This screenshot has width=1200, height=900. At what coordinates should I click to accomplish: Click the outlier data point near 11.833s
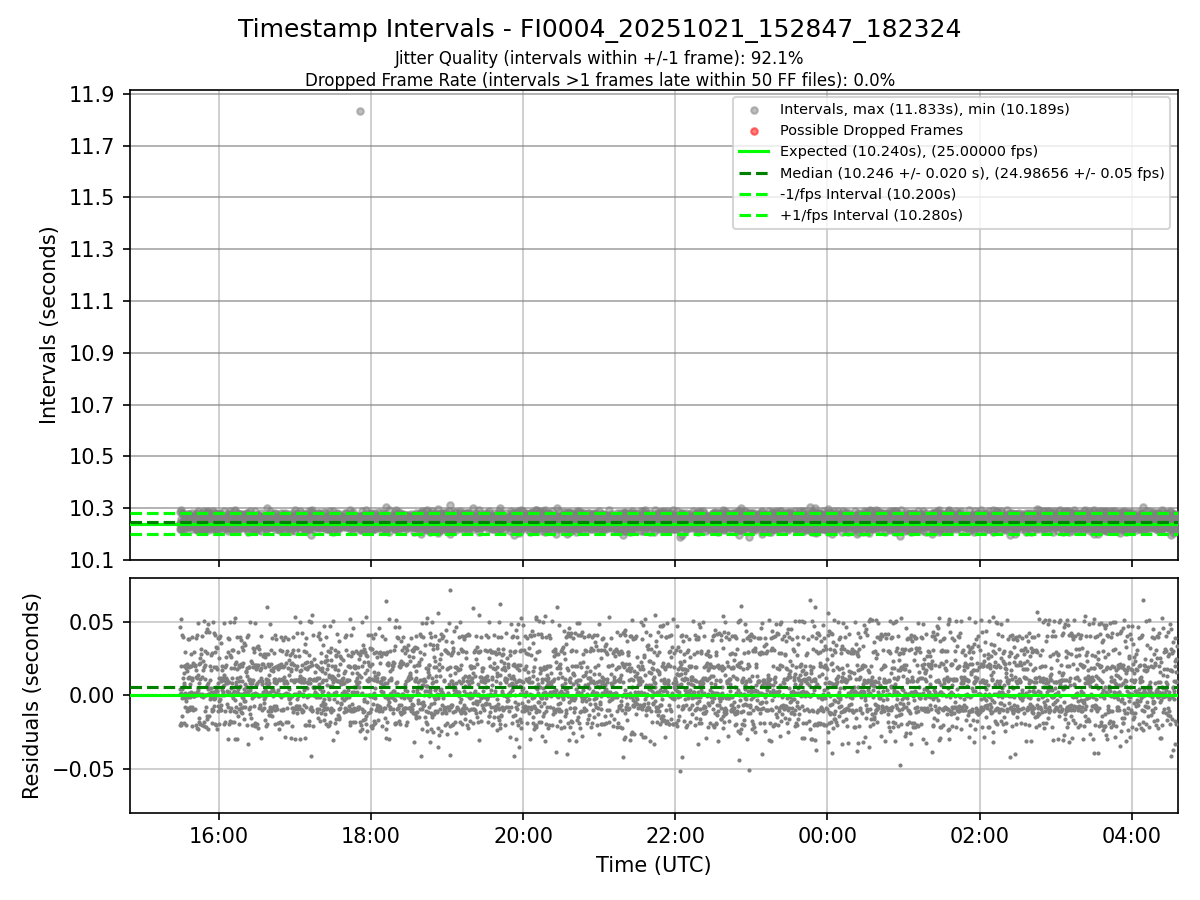360,111
